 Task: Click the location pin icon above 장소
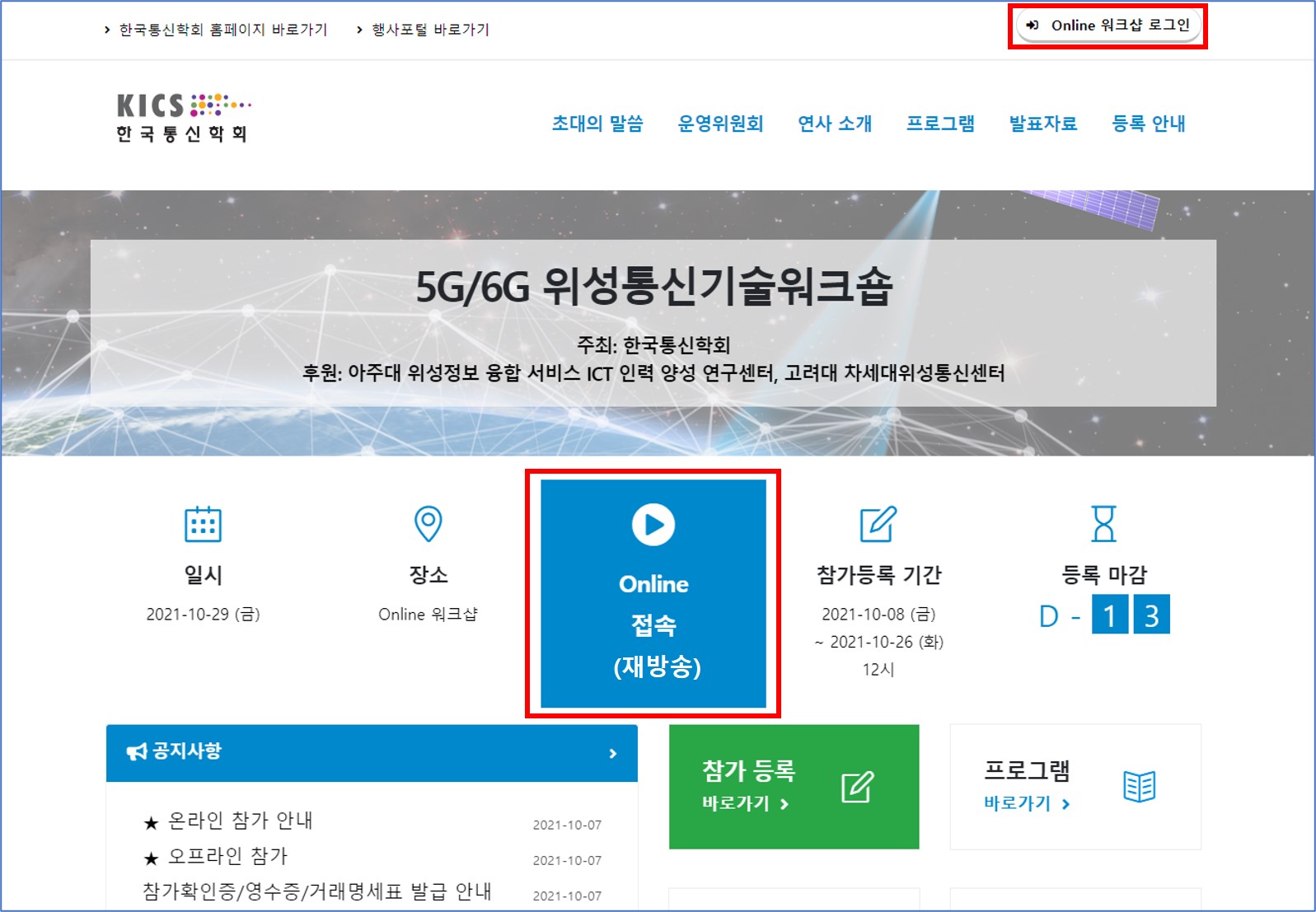pos(428,524)
